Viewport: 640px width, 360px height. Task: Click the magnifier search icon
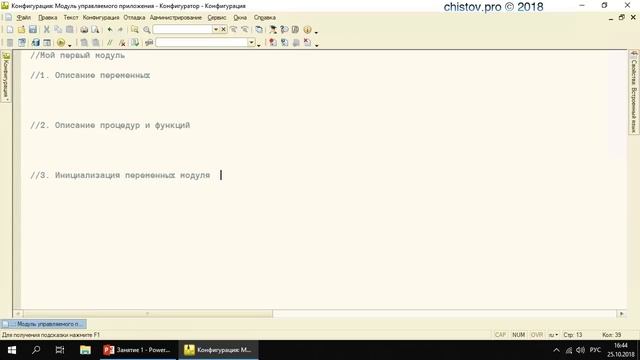tap(147, 29)
